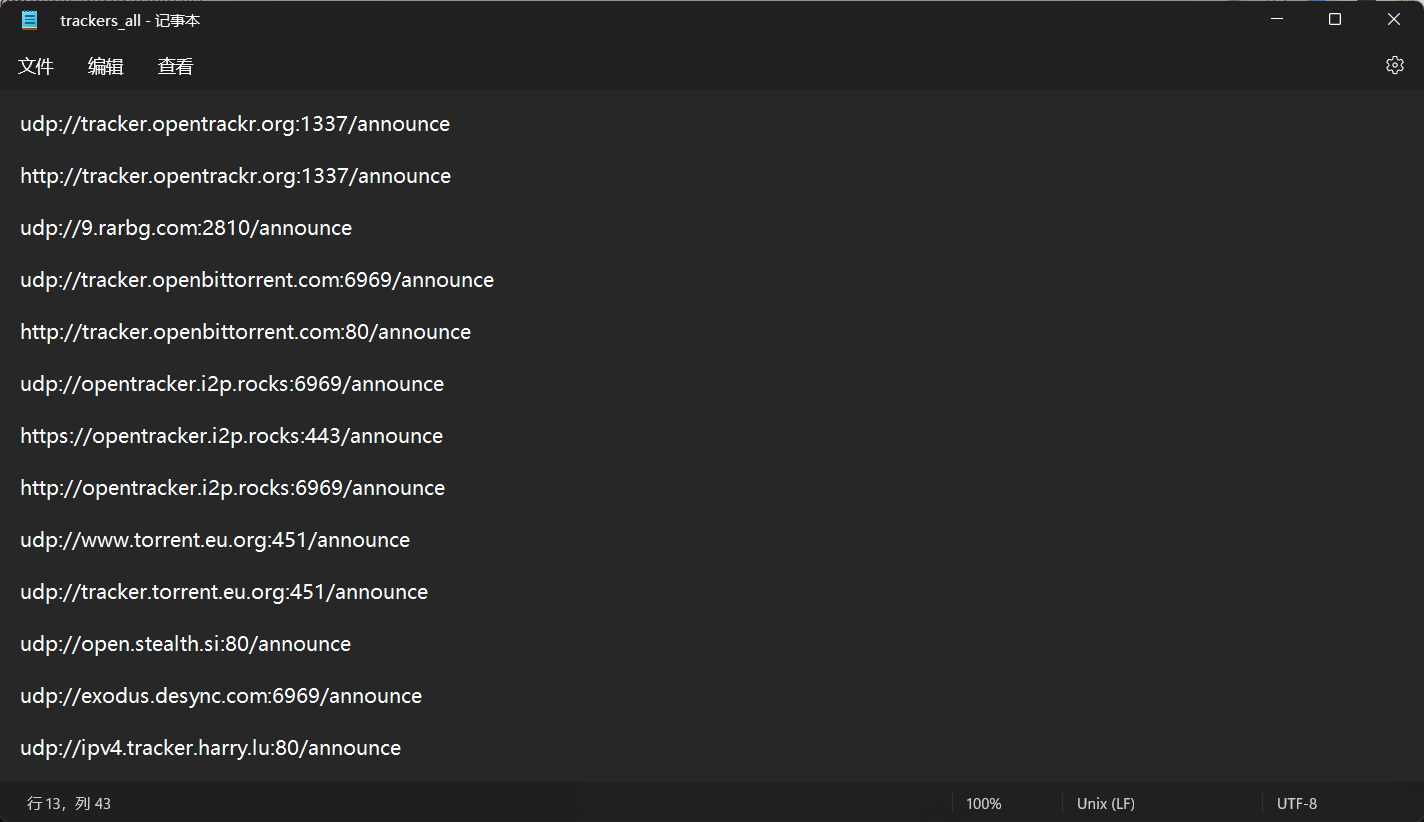Place cursor on the open.stealth.si:80 line
The image size is (1424, 822).
click(186, 644)
